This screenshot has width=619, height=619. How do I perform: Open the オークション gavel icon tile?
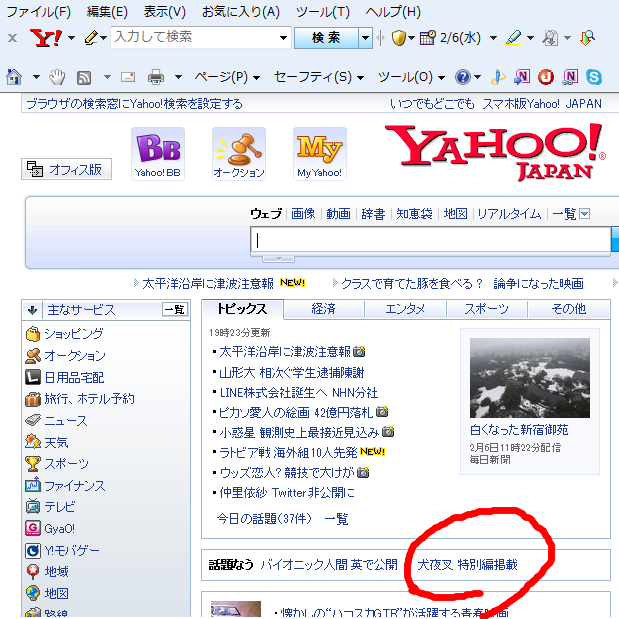(239, 154)
